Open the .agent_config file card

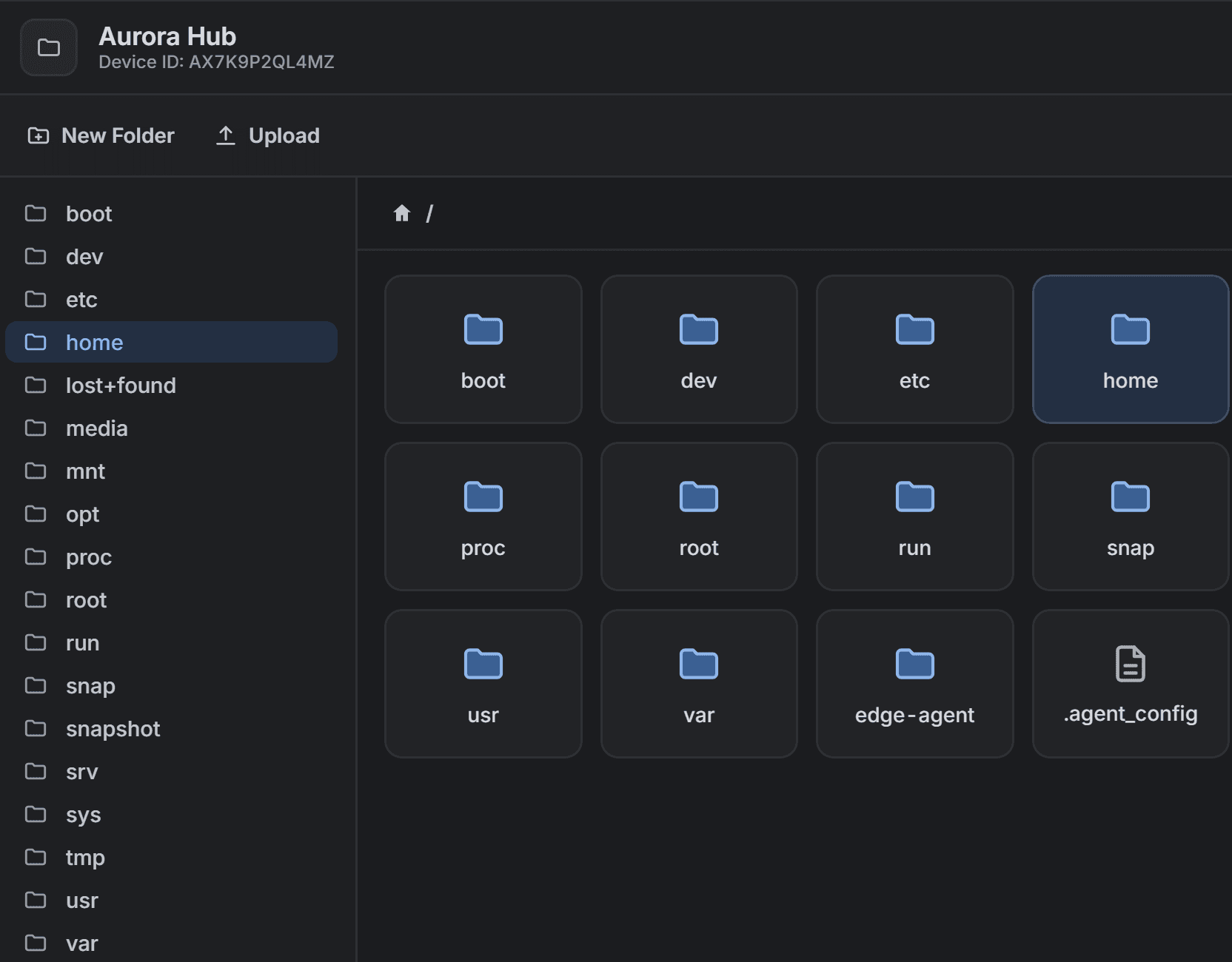pyautogui.click(x=1131, y=684)
